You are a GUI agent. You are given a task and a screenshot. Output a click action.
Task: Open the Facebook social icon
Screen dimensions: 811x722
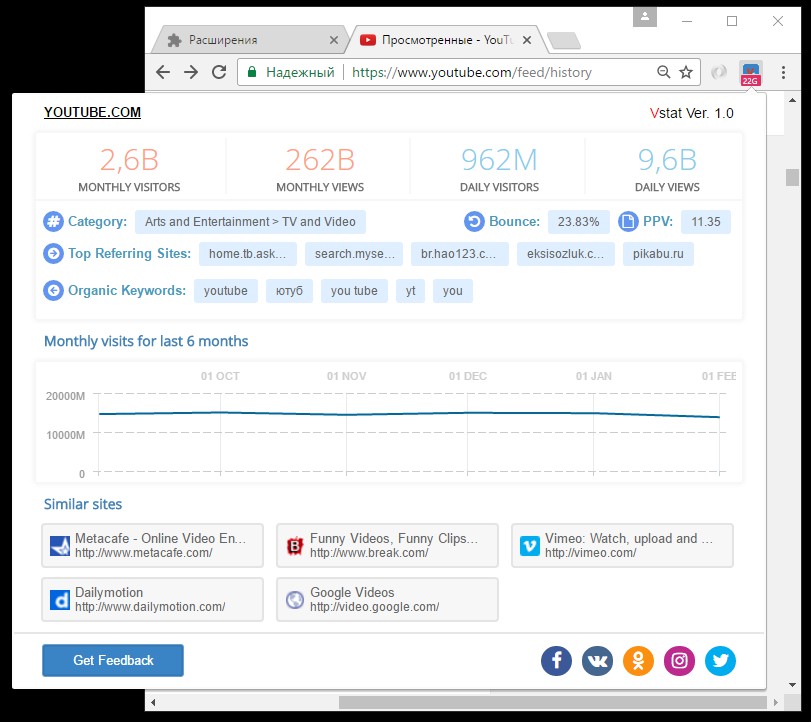click(x=557, y=660)
